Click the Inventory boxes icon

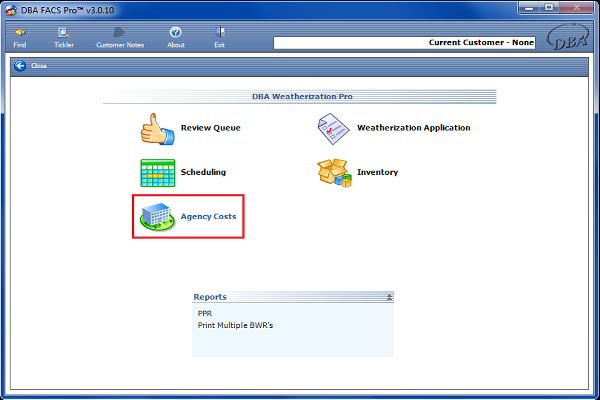(334, 173)
